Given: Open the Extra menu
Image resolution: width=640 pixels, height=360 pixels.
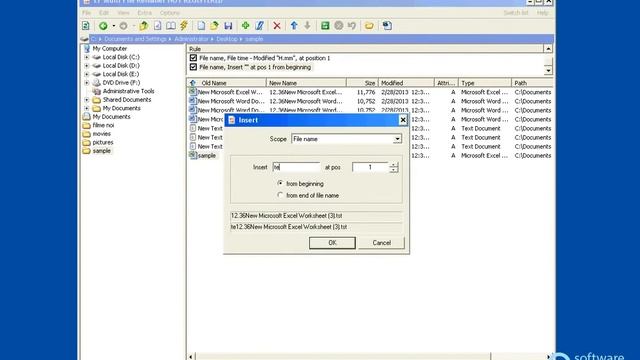Looking at the screenshot, I should (144, 13).
